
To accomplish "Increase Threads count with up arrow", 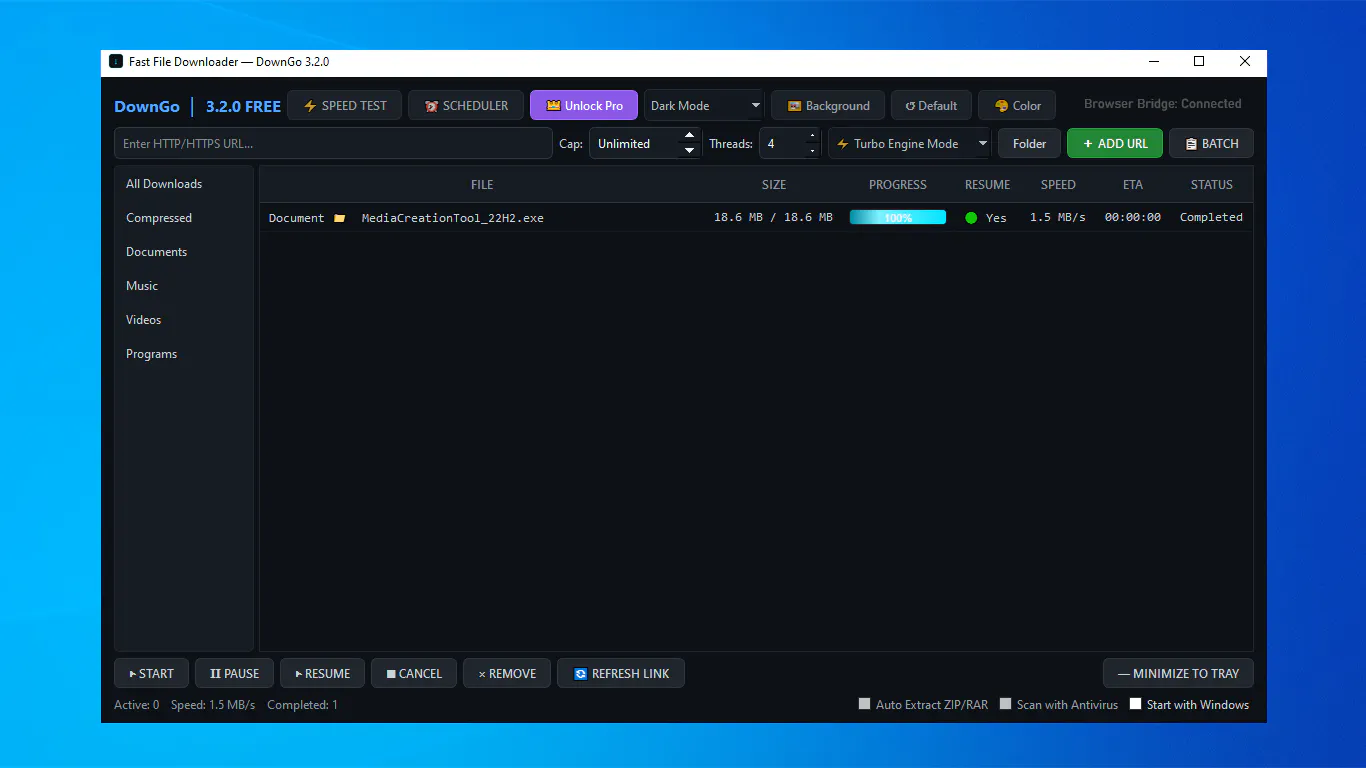I will click(812, 136).
